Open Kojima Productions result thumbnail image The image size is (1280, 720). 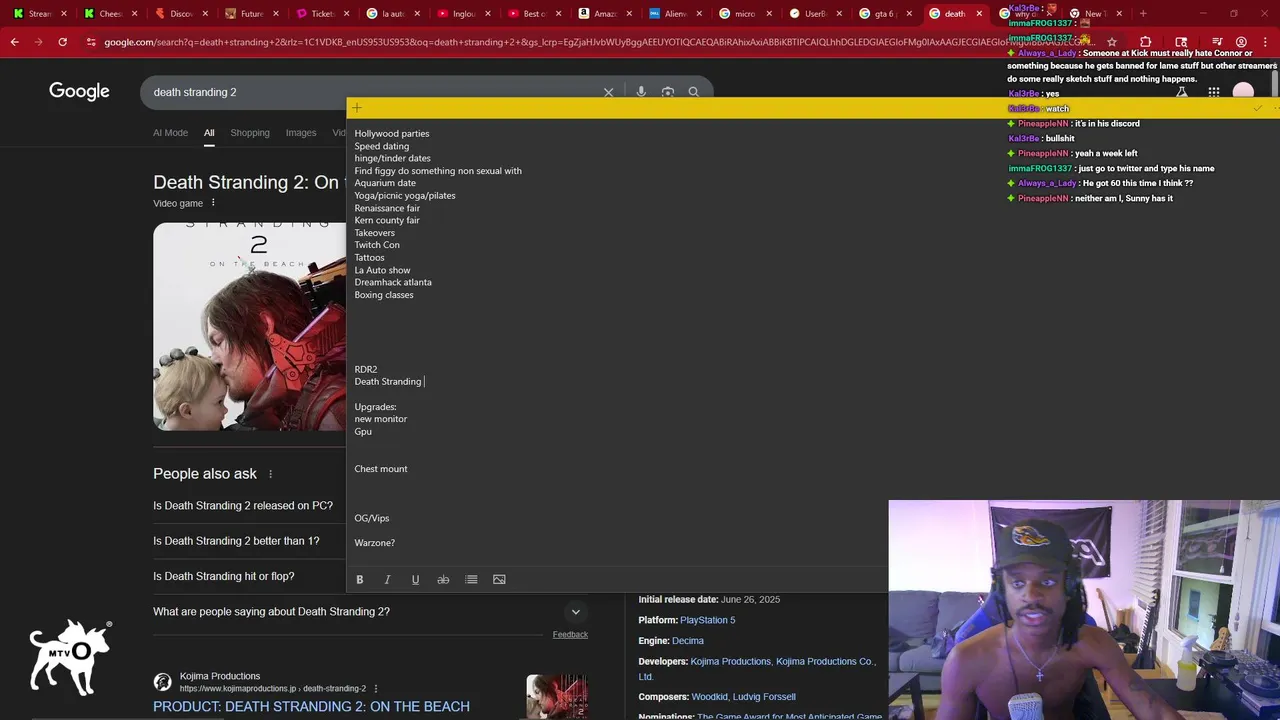pyautogui.click(x=557, y=697)
